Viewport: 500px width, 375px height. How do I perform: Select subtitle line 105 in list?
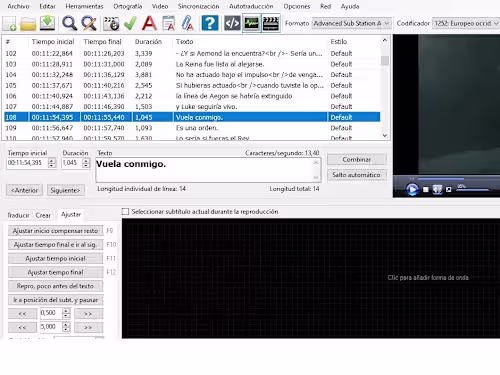pyautogui.click(x=192, y=85)
